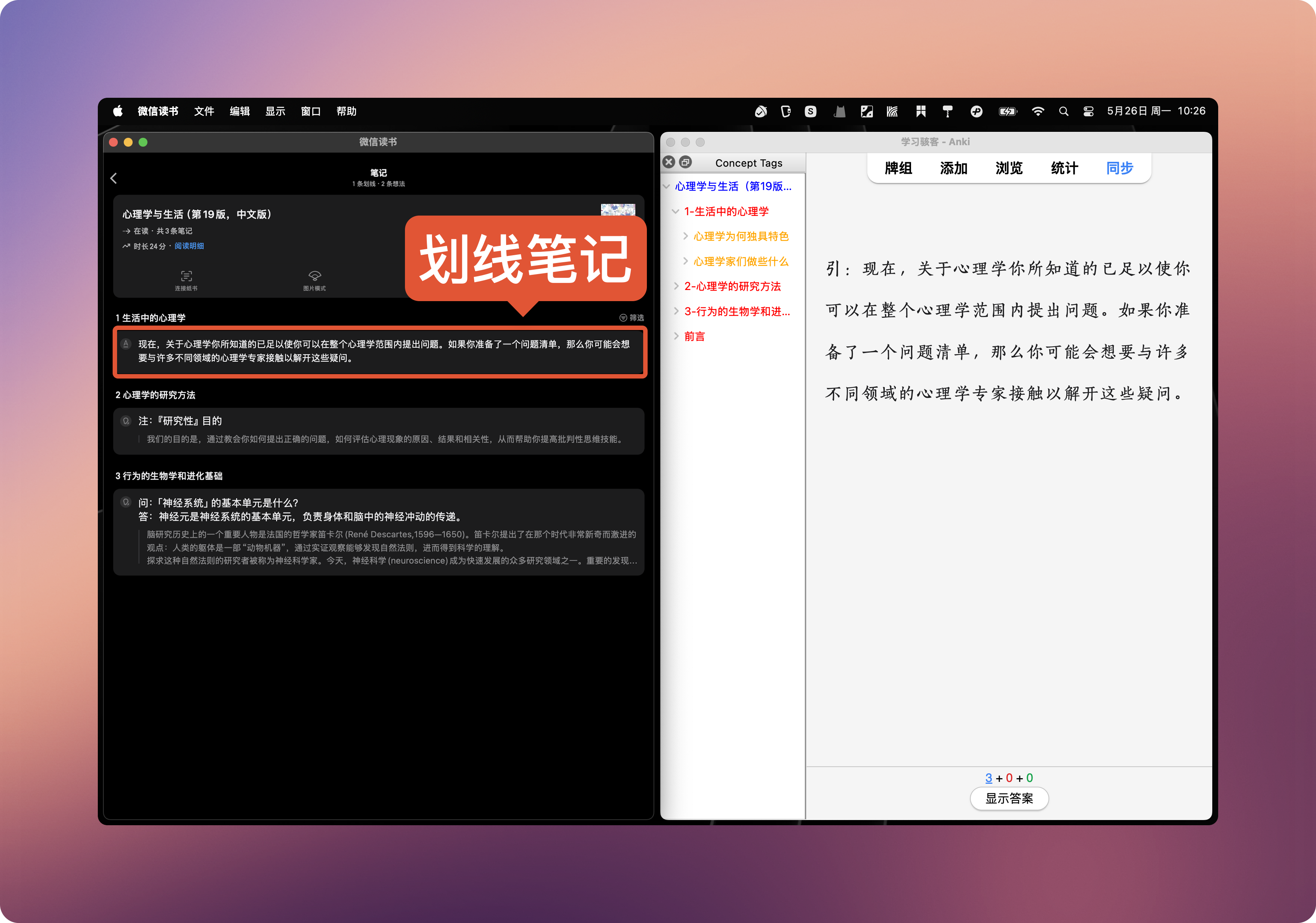Viewport: 1316px width, 923px height.
Task: Close the Concept Tags sidebar with X icon
Action: coord(669,162)
